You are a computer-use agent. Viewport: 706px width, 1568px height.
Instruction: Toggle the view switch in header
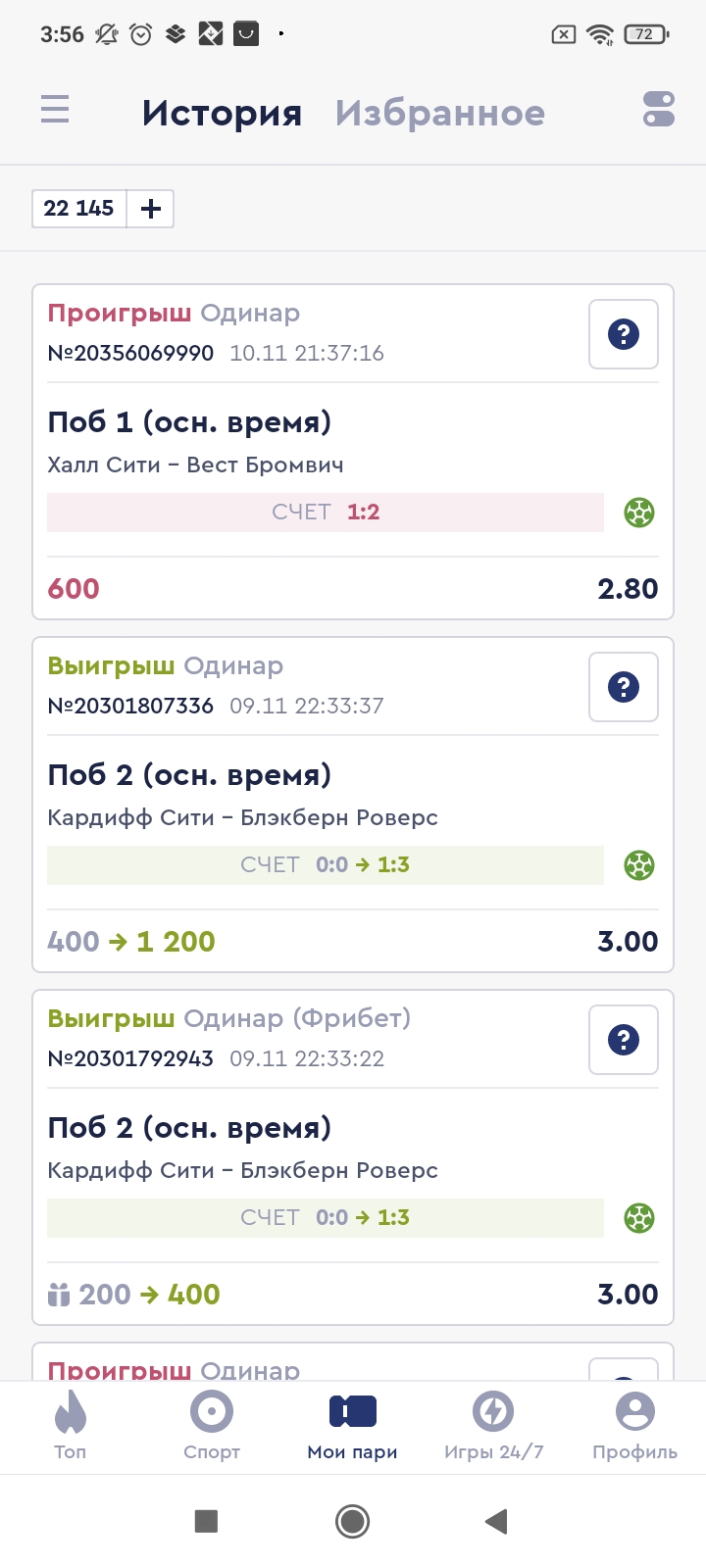coord(659,109)
